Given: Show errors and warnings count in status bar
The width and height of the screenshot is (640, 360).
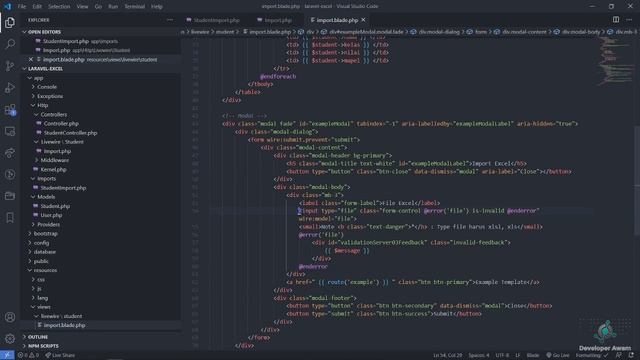Looking at the screenshot, I should click(x=28, y=355).
